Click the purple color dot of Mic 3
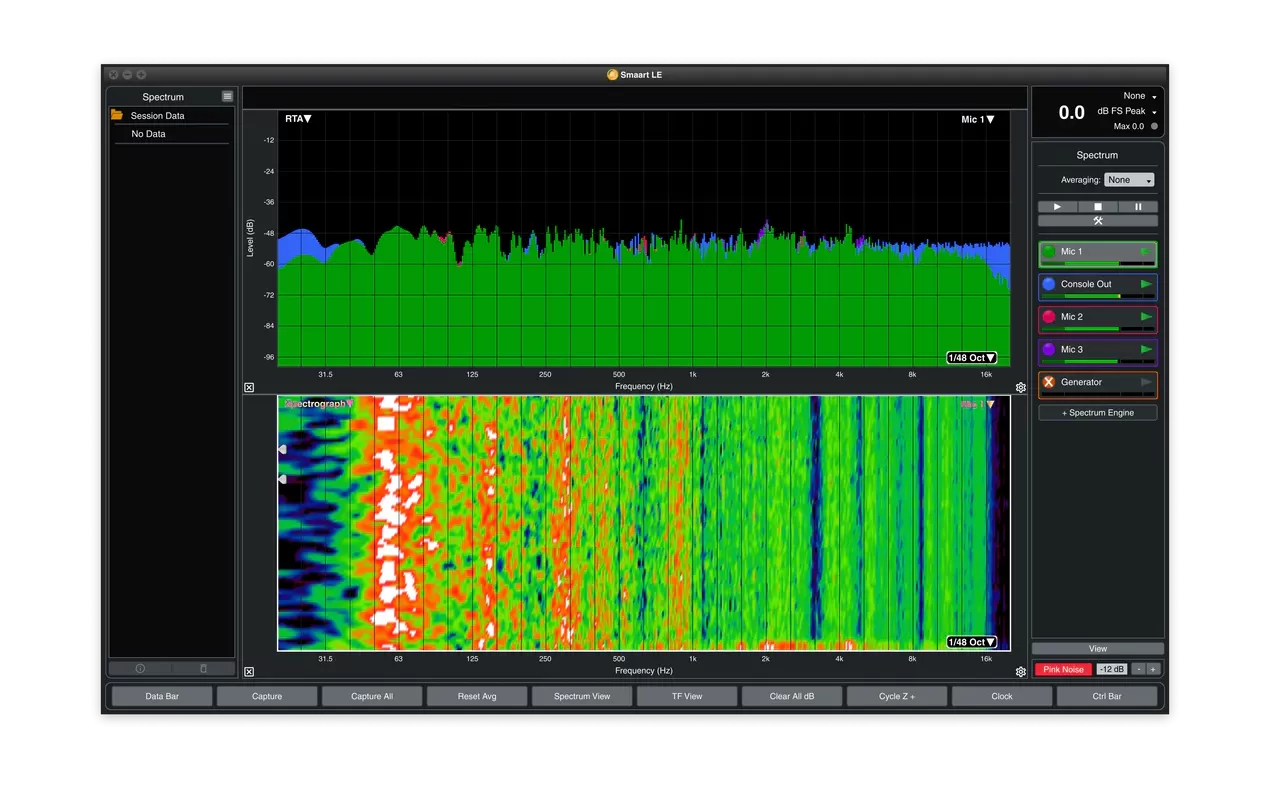1270x785 pixels. click(x=1049, y=349)
